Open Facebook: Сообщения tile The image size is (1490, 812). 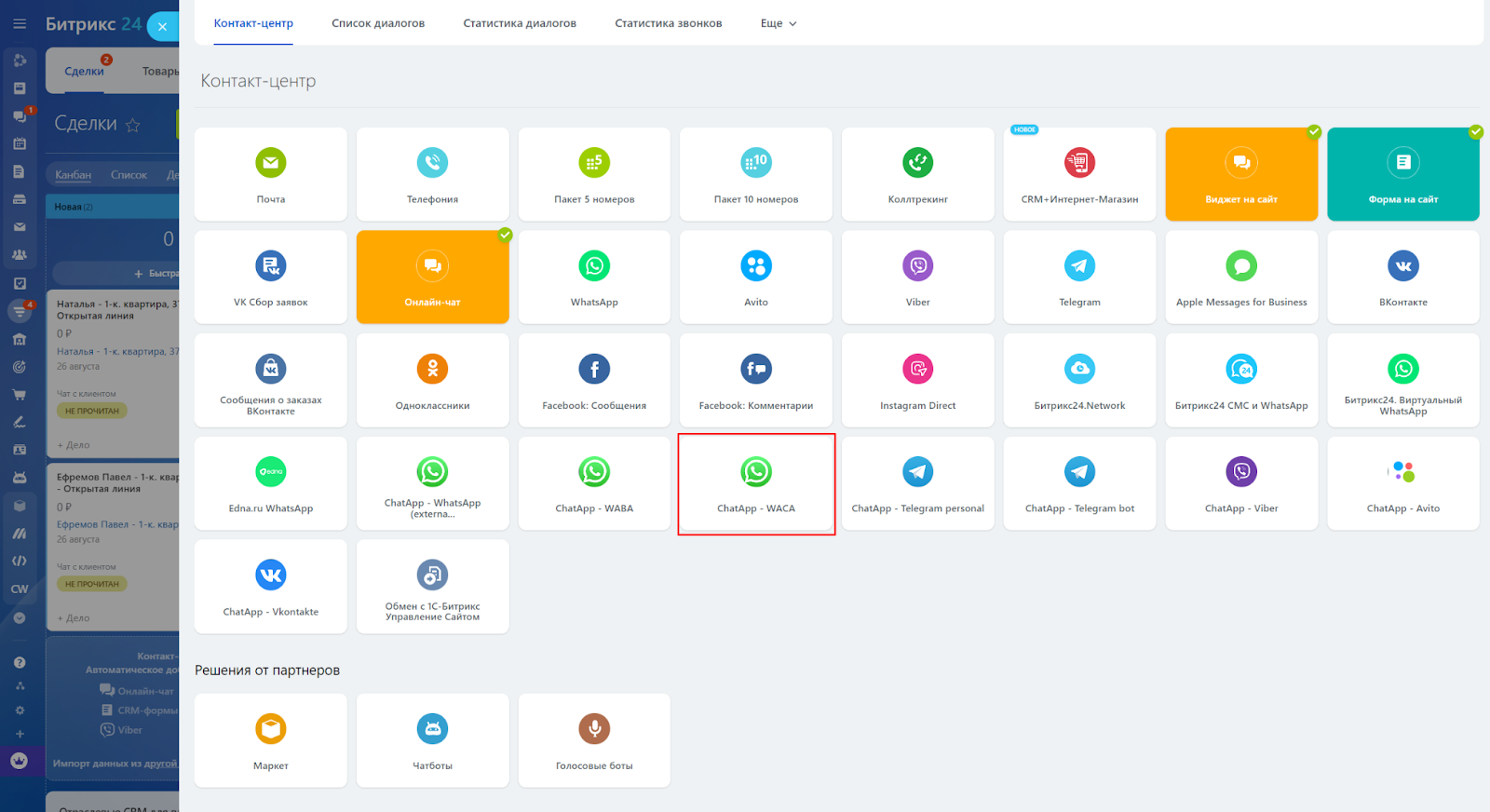[x=594, y=381]
